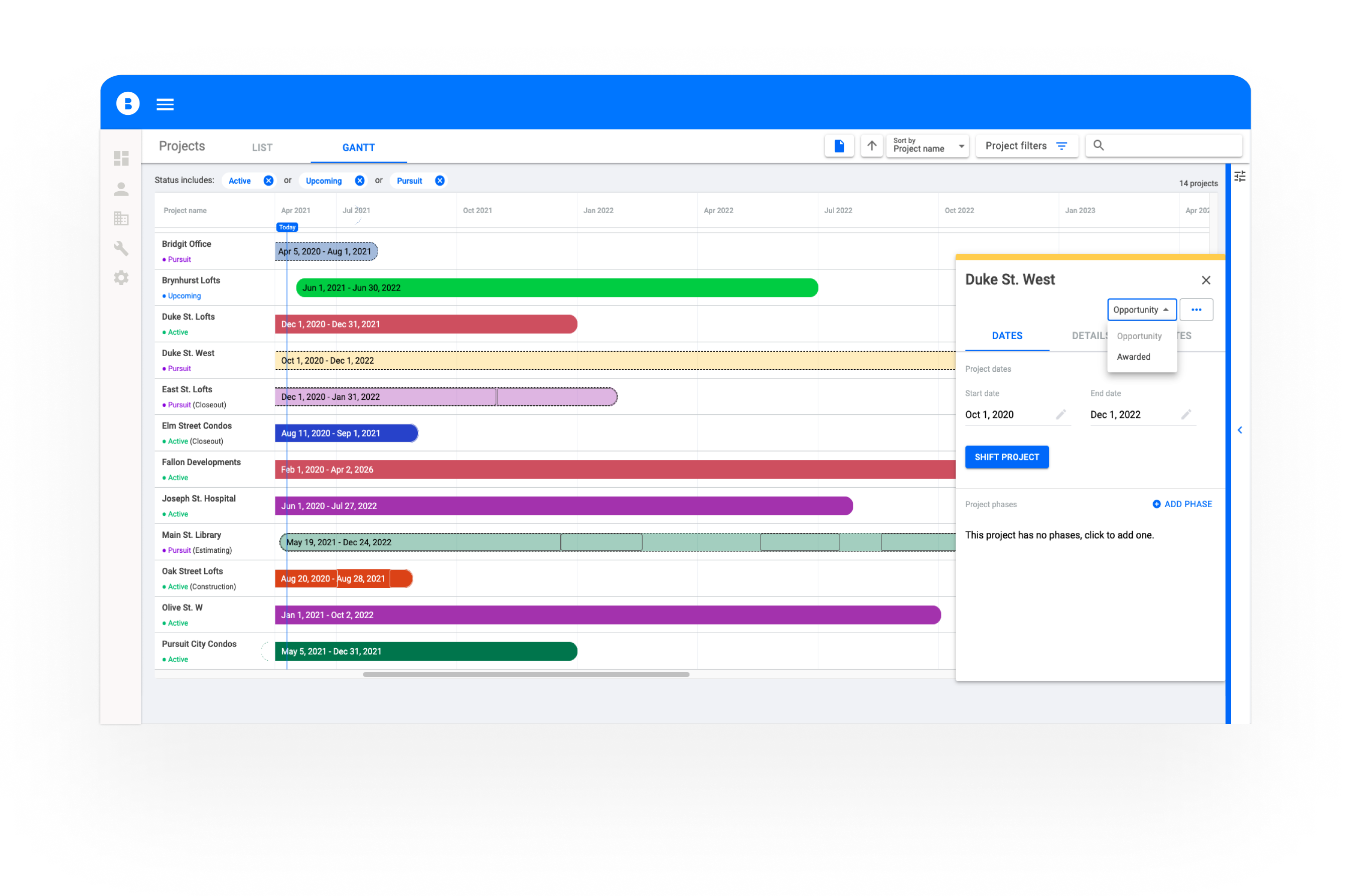Expand the side panel chevron arrow
This screenshot has height=896, width=1371.
(x=1240, y=430)
